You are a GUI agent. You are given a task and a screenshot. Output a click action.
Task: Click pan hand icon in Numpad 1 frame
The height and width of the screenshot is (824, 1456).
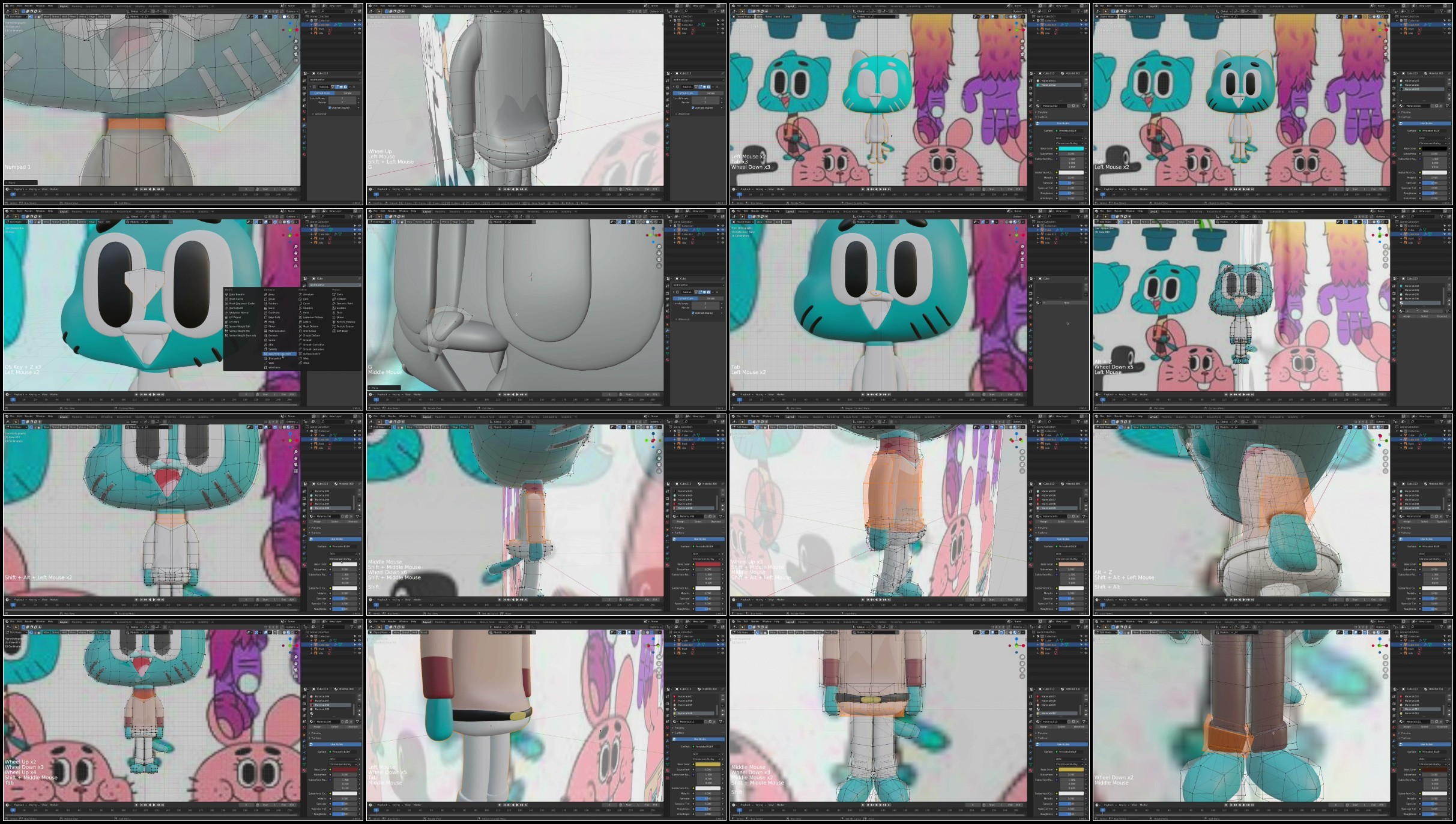tap(296, 48)
